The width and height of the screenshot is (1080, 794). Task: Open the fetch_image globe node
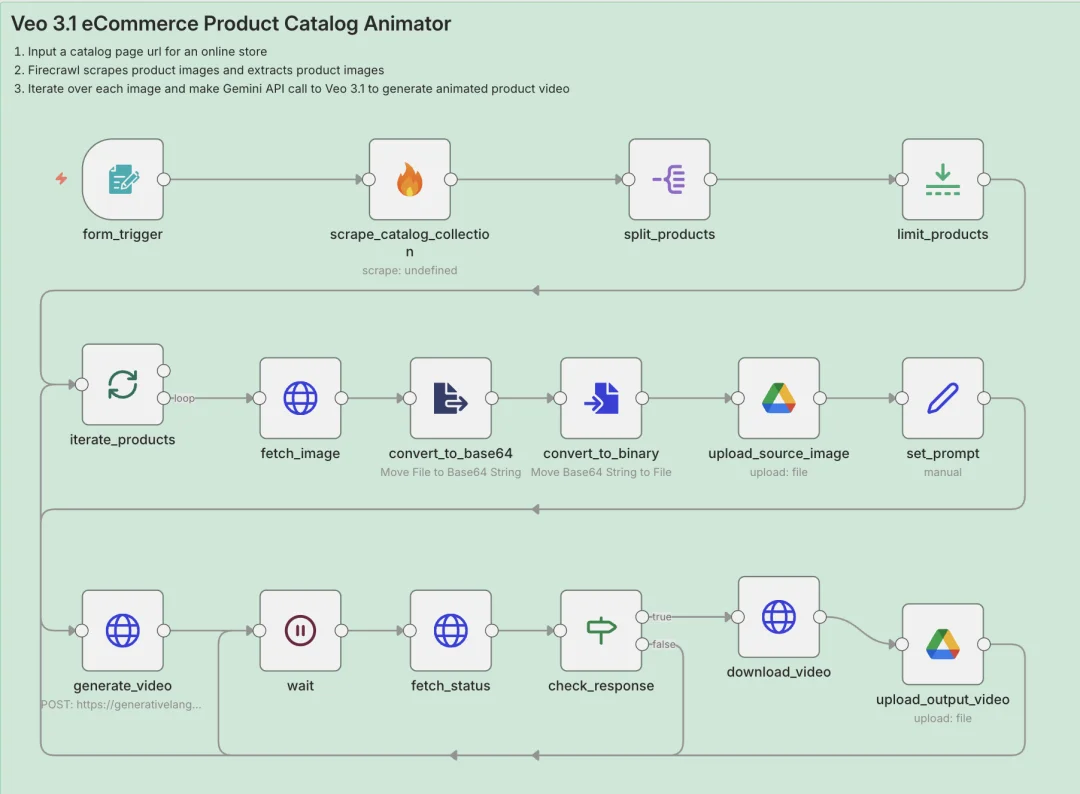(x=300, y=398)
